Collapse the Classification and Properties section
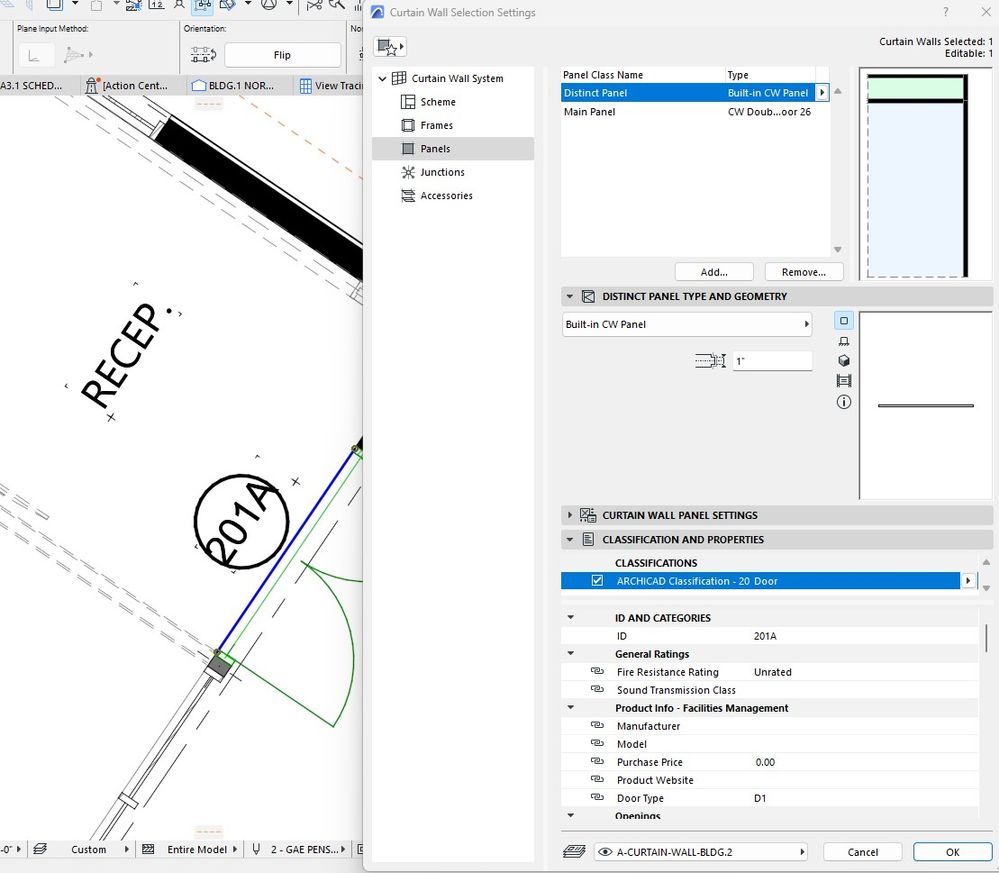This screenshot has height=873, width=999. tap(570, 539)
